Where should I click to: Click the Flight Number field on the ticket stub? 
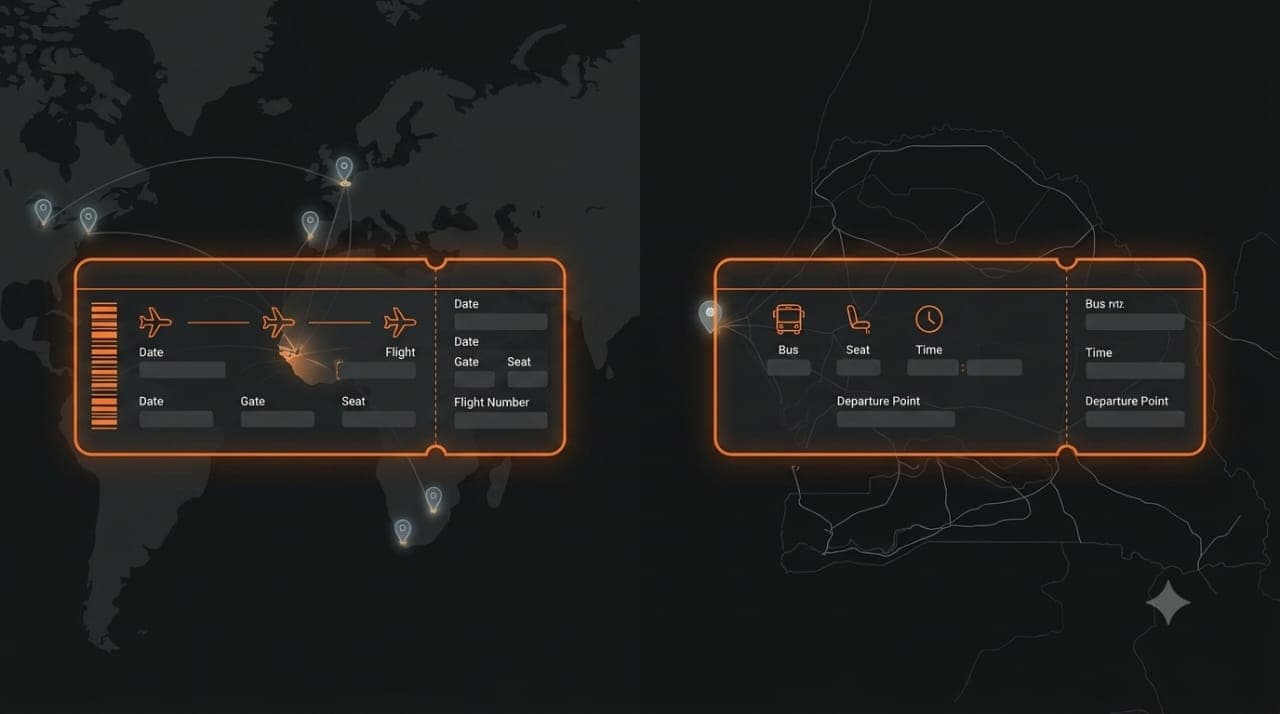tap(501, 420)
